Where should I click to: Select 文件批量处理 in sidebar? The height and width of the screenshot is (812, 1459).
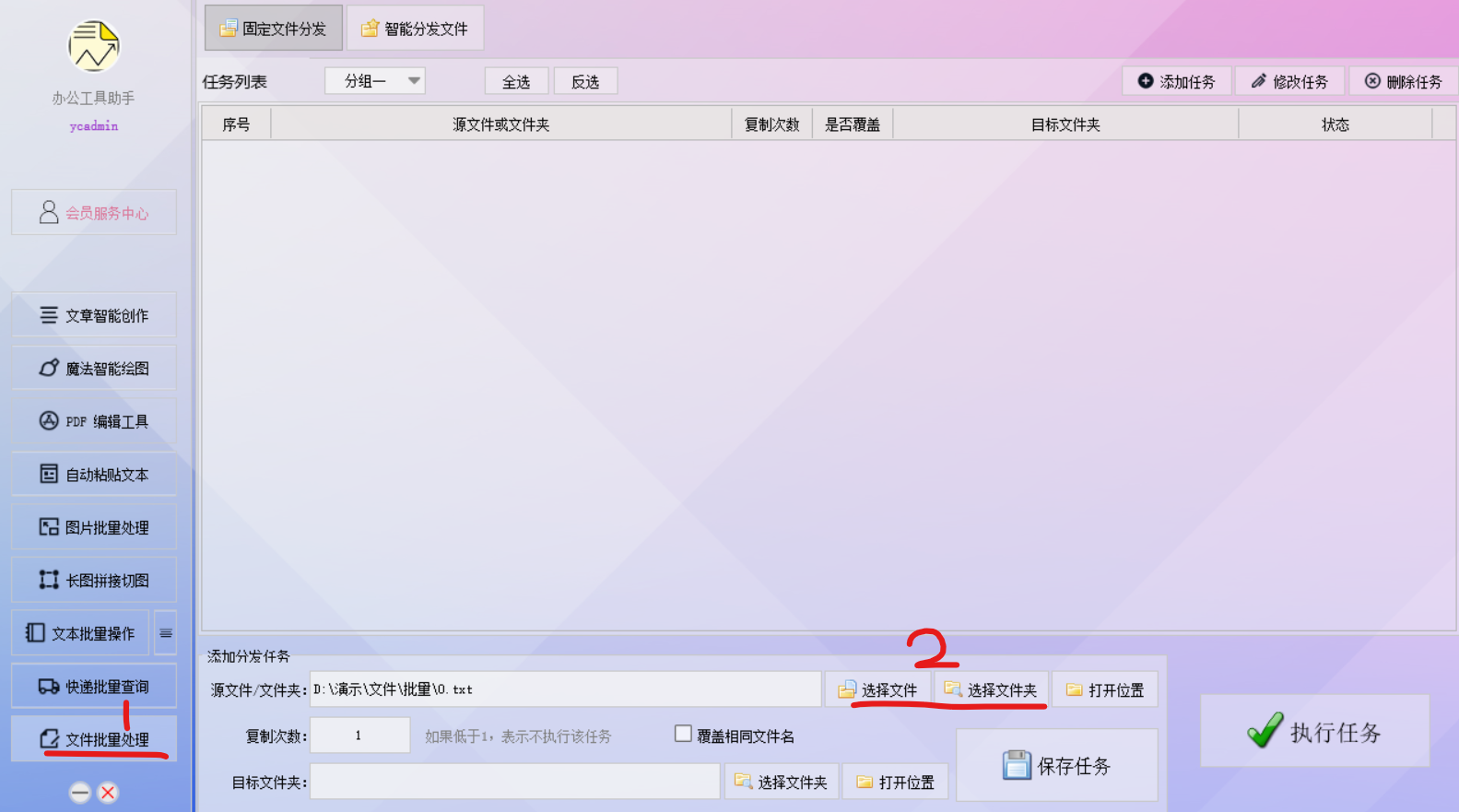coord(94,739)
